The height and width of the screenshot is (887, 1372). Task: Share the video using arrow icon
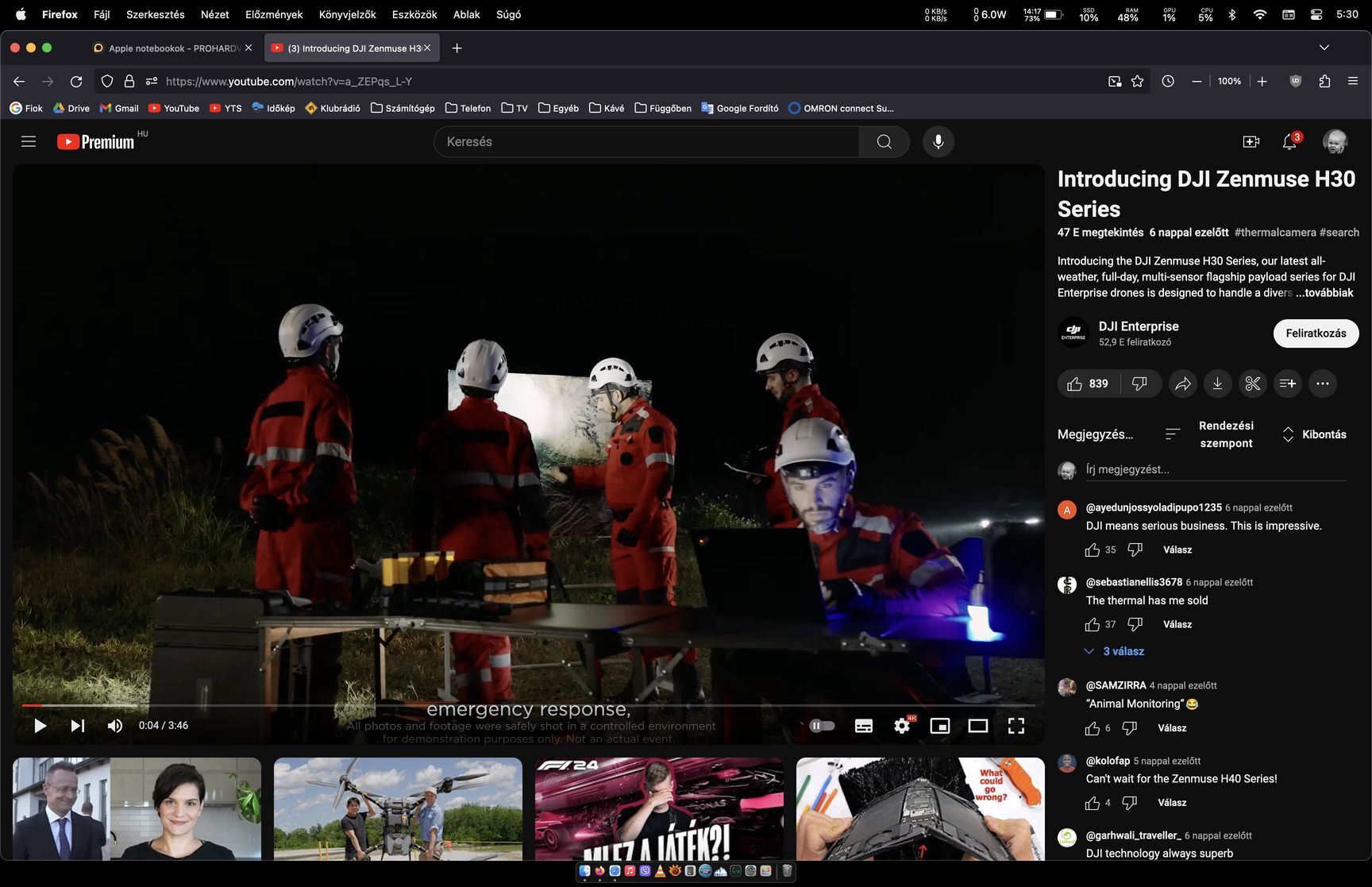point(1183,384)
